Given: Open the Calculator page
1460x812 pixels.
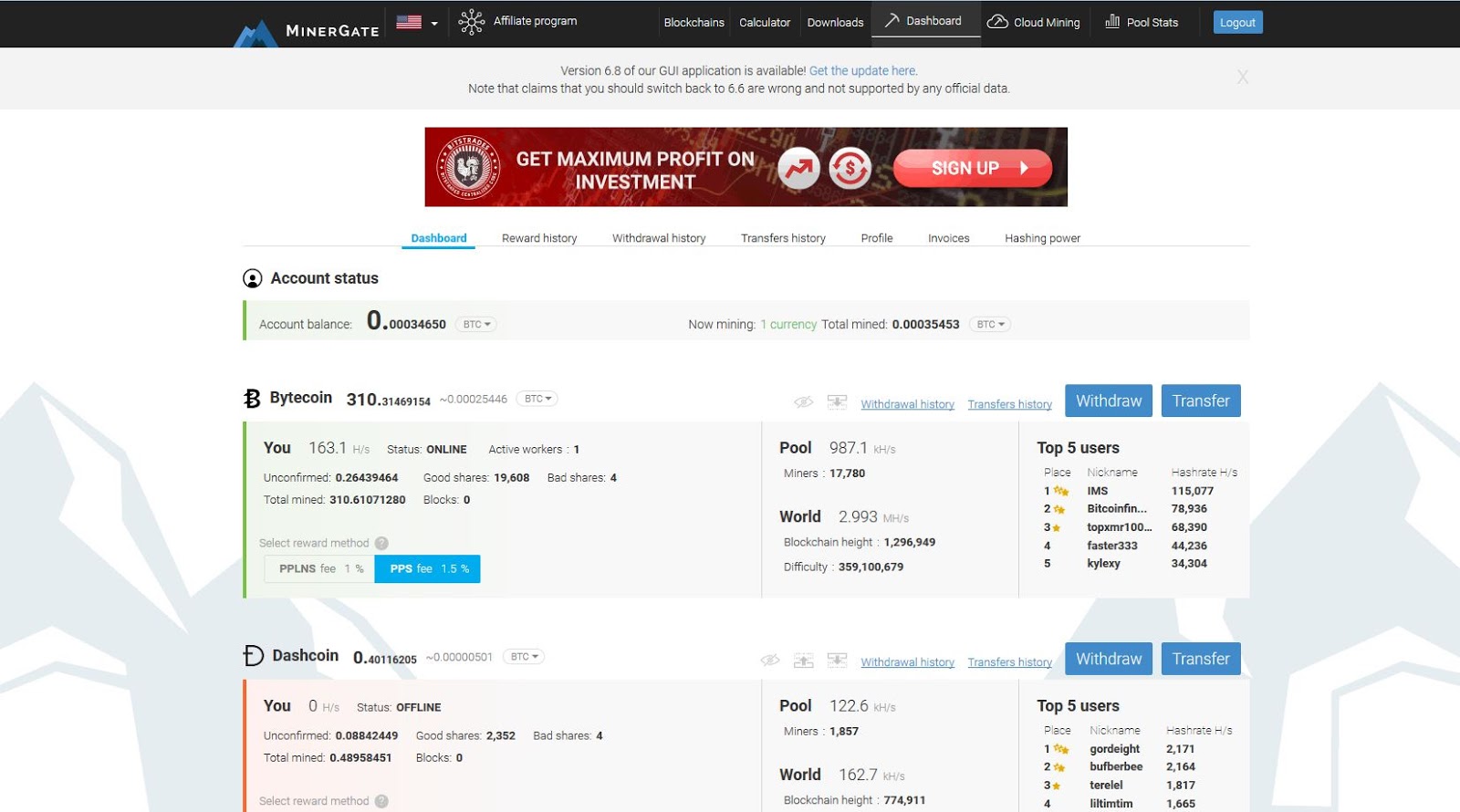Looking at the screenshot, I should tap(765, 23).
